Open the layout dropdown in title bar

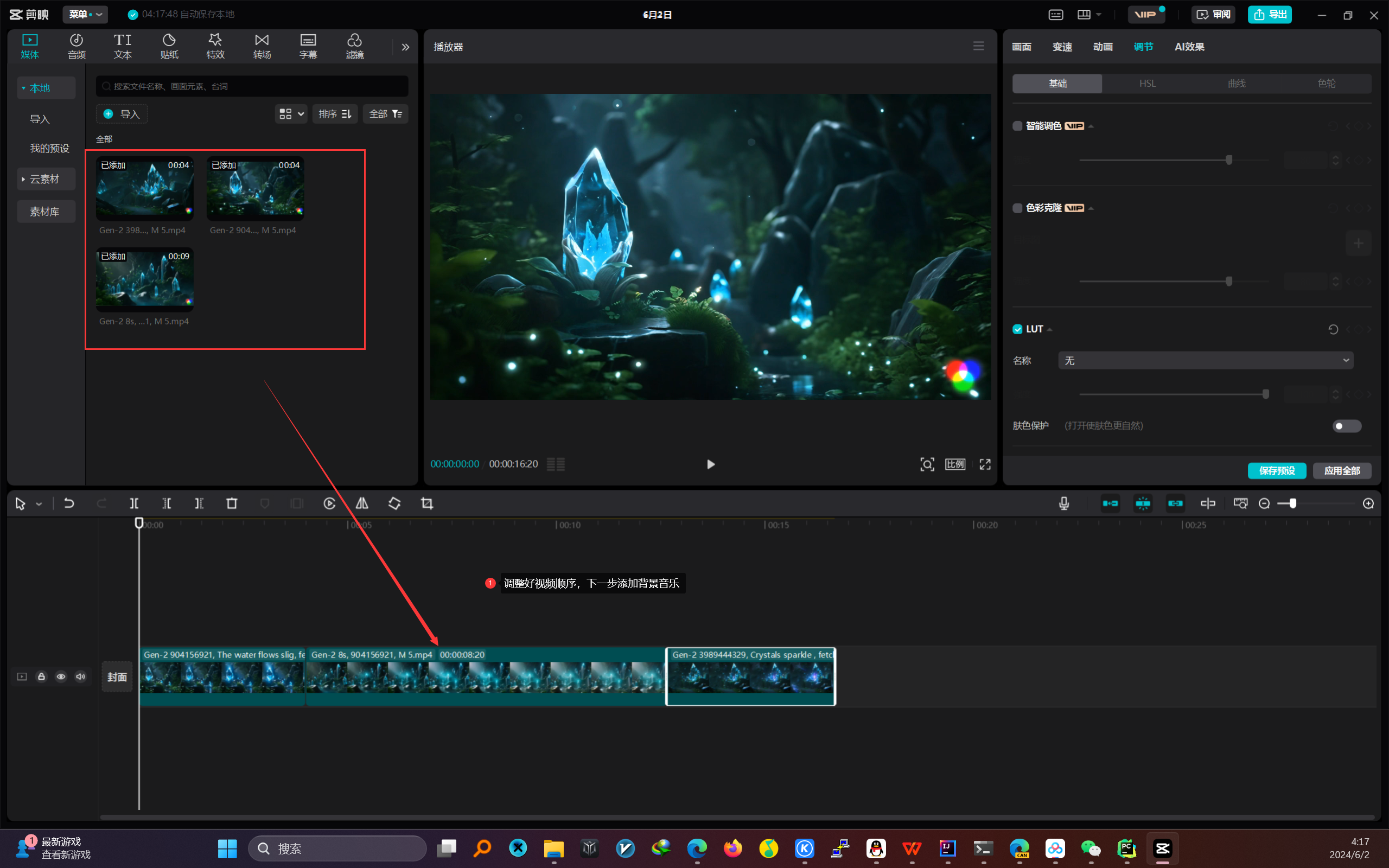pos(1089,14)
